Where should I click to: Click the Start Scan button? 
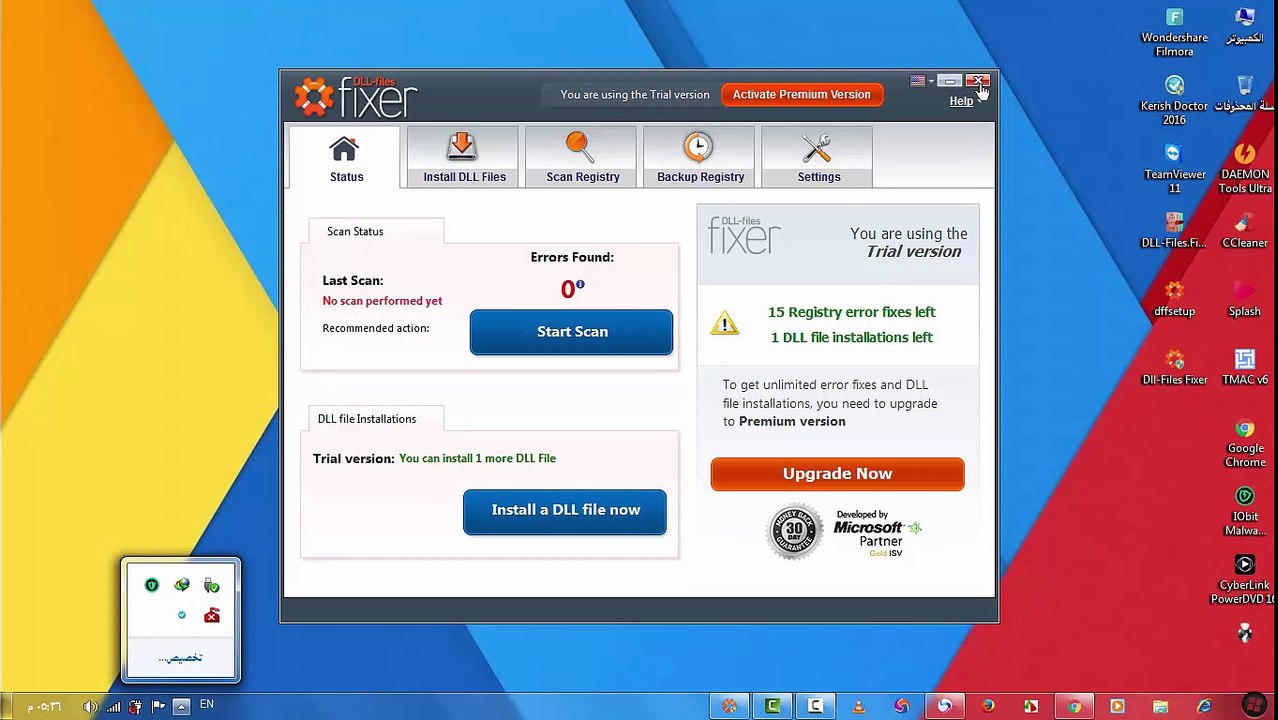pos(571,332)
